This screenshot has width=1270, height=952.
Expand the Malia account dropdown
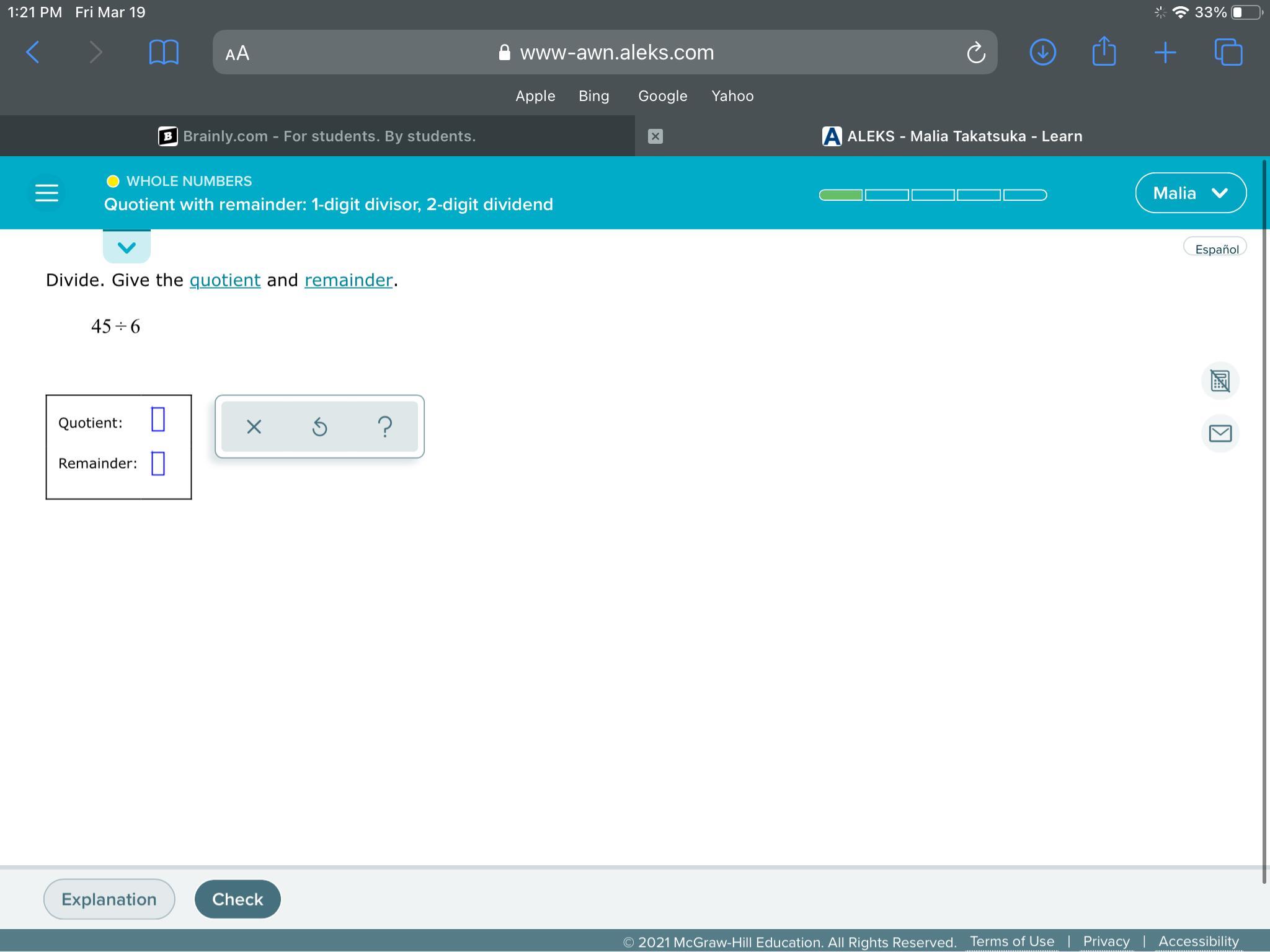click(1190, 193)
